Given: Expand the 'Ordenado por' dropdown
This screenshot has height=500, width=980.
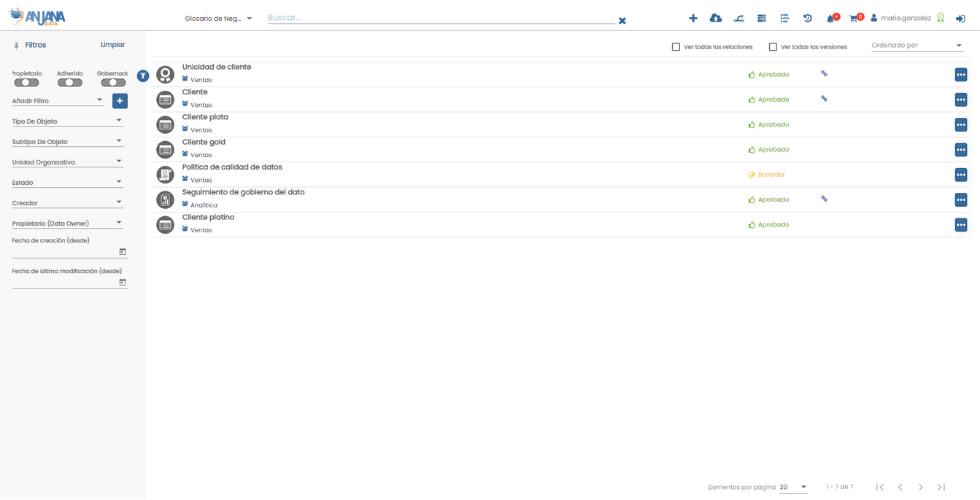Looking at the screenshot, I should pos(916,46).
